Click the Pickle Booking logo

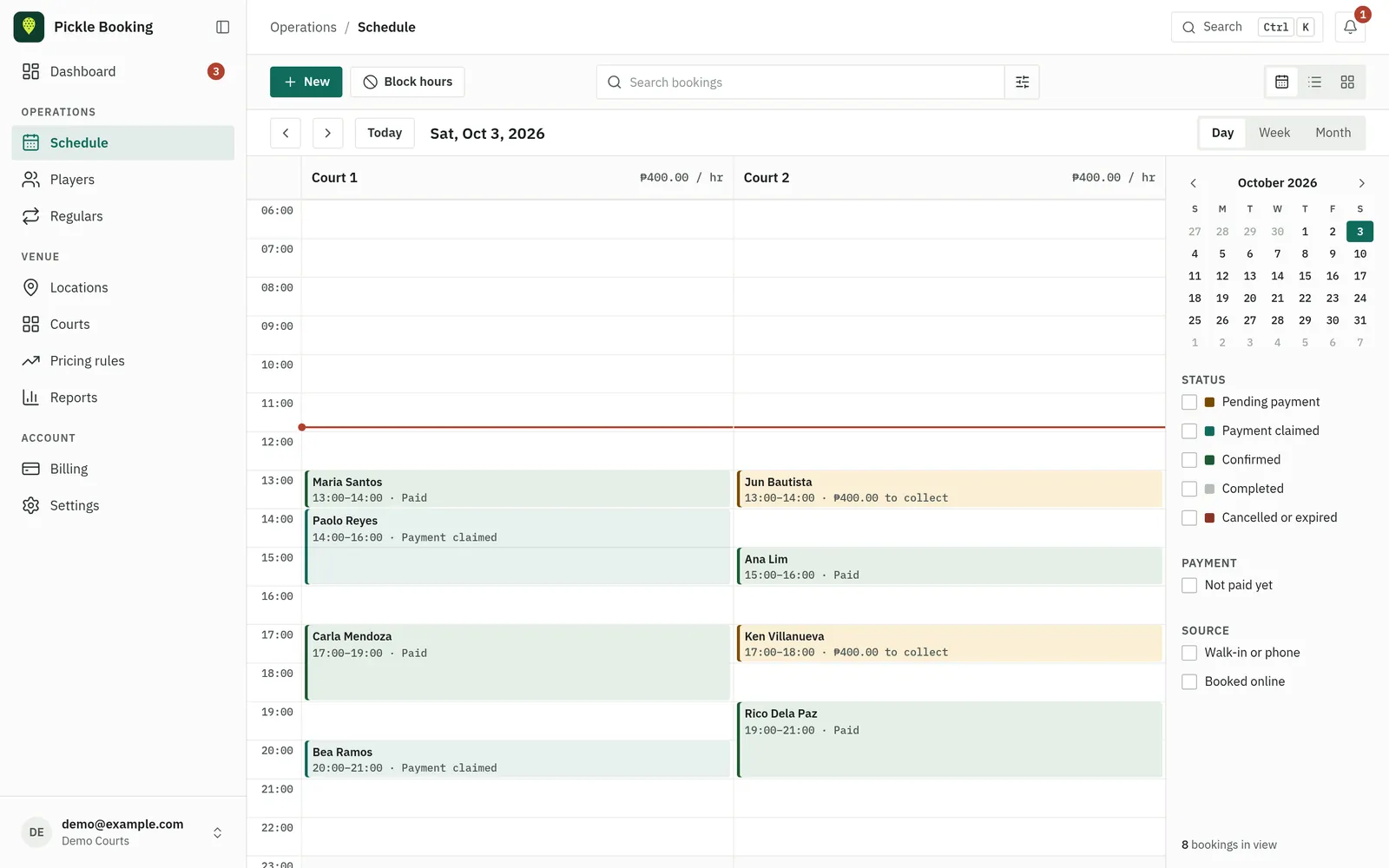click(29, 27)
